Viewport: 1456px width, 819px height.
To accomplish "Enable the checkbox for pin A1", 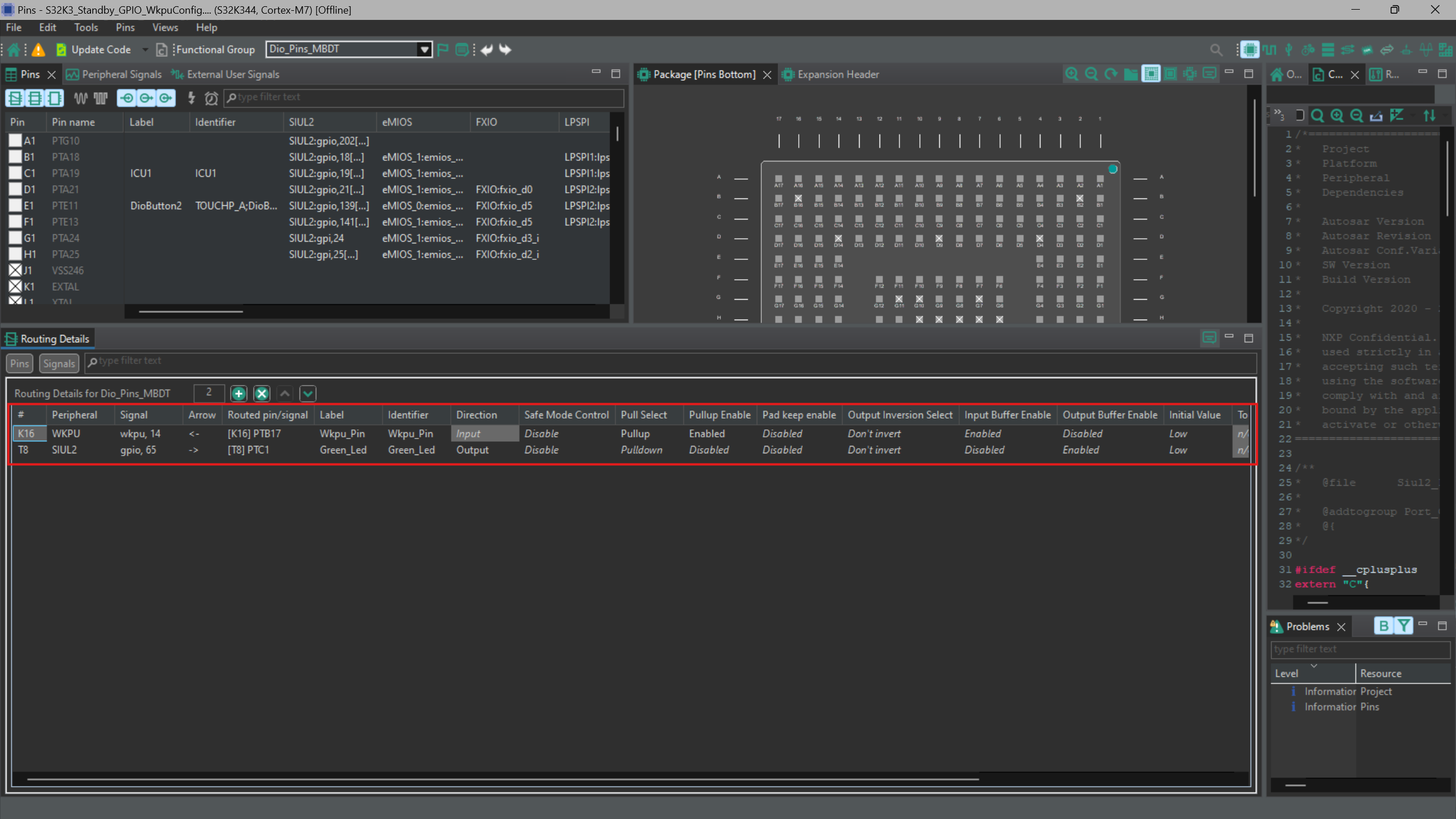I will (x=15, y=140).
